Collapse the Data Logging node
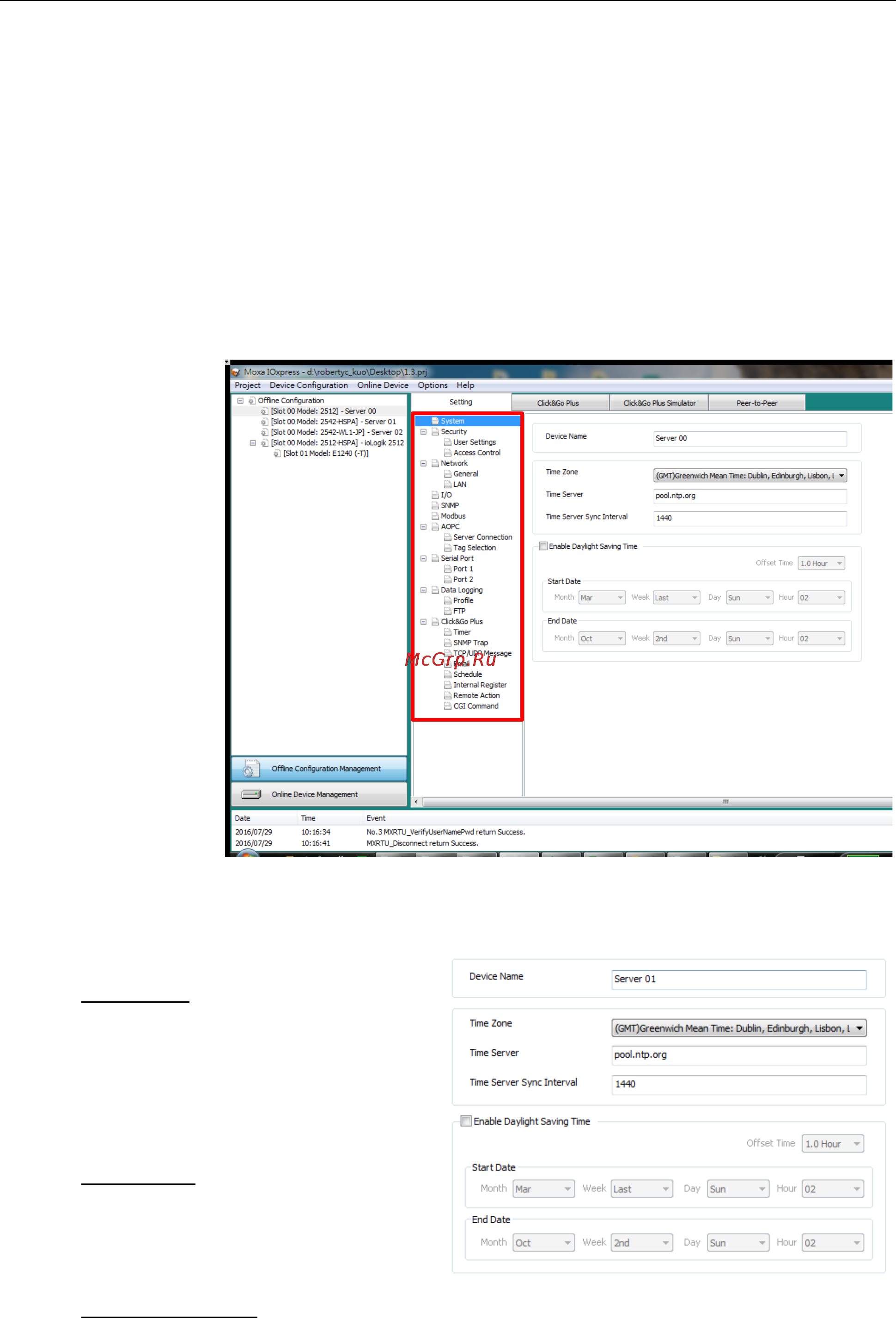 423,590
